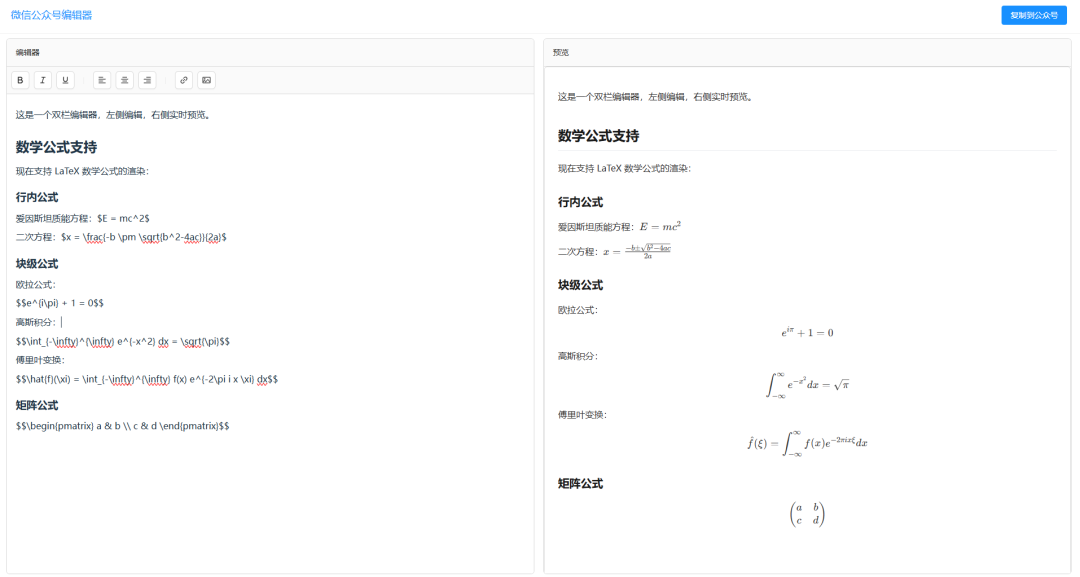Screen dimensions: 1080x577
Task: Insert link icon in toolbar
Action: click(184, 81)
